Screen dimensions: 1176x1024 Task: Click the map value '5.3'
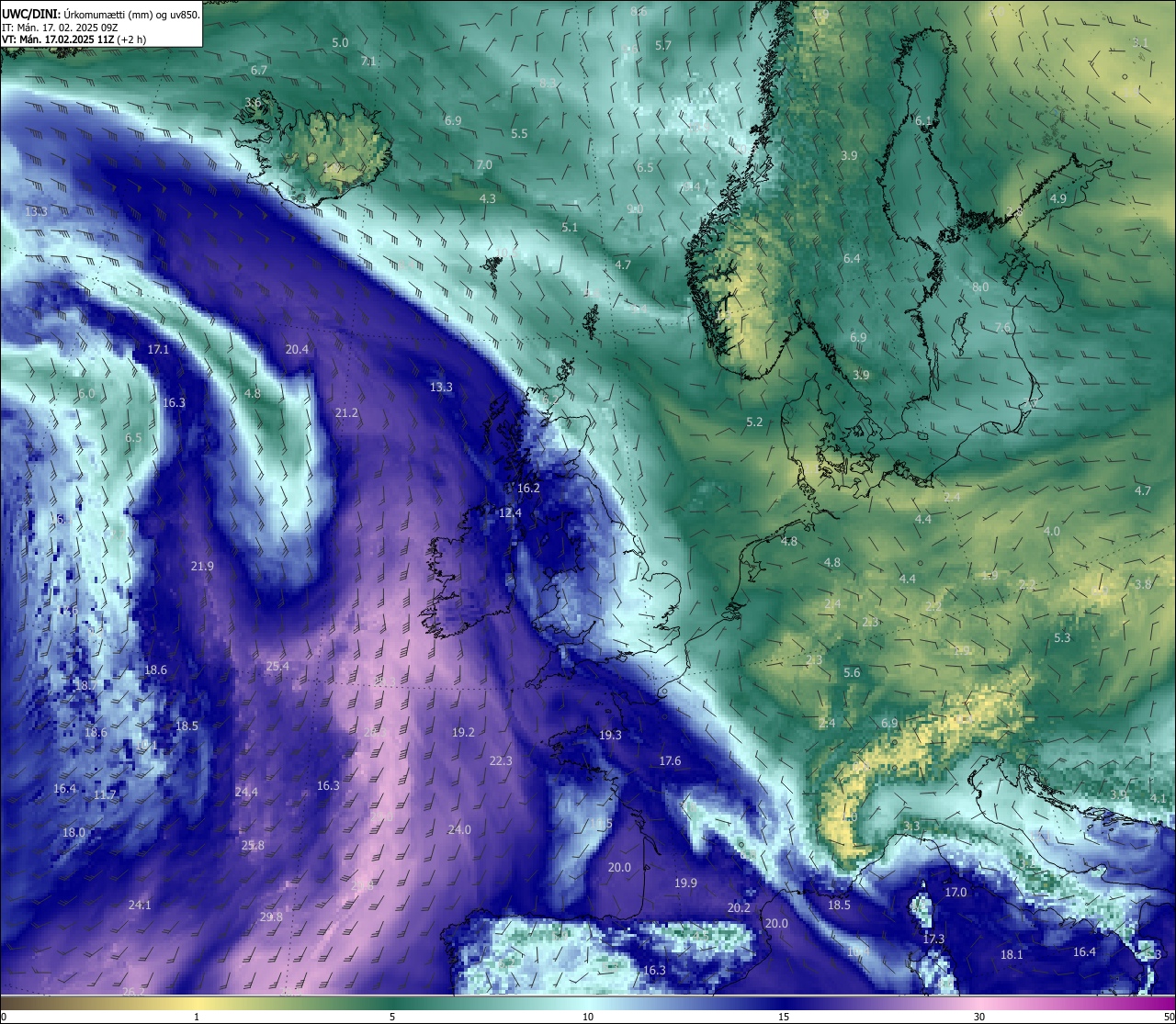coord(1062,637)
